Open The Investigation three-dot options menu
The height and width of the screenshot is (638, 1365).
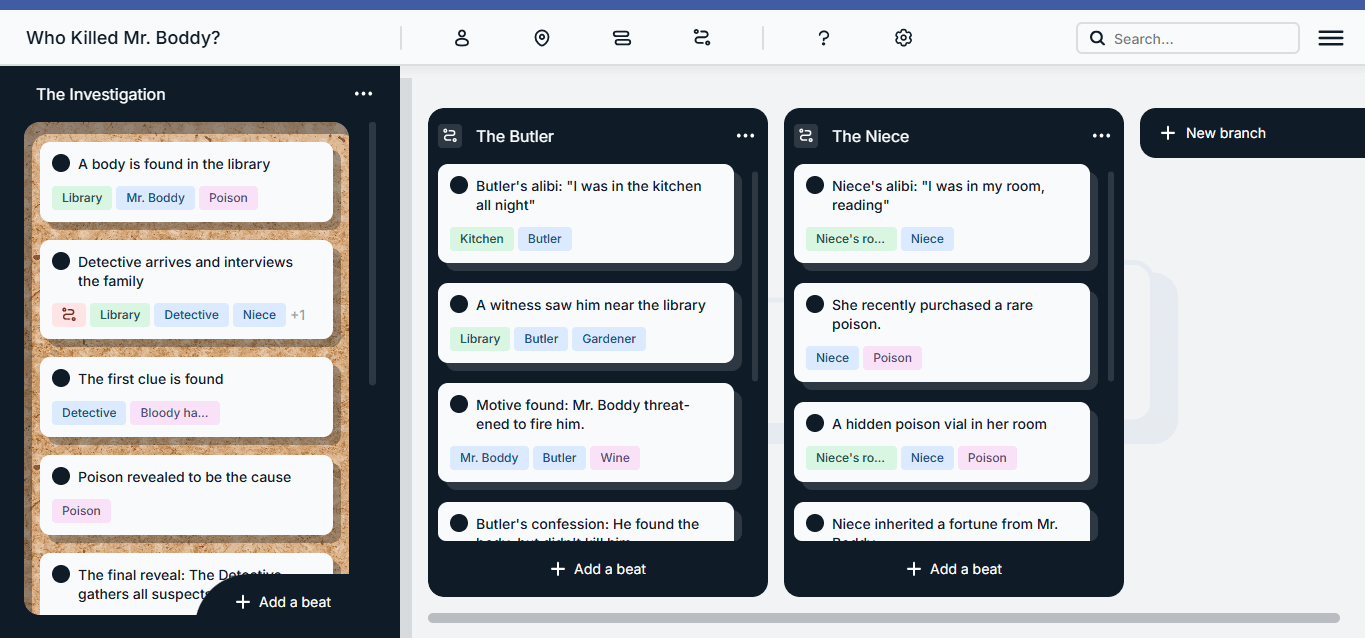(363, 94)
